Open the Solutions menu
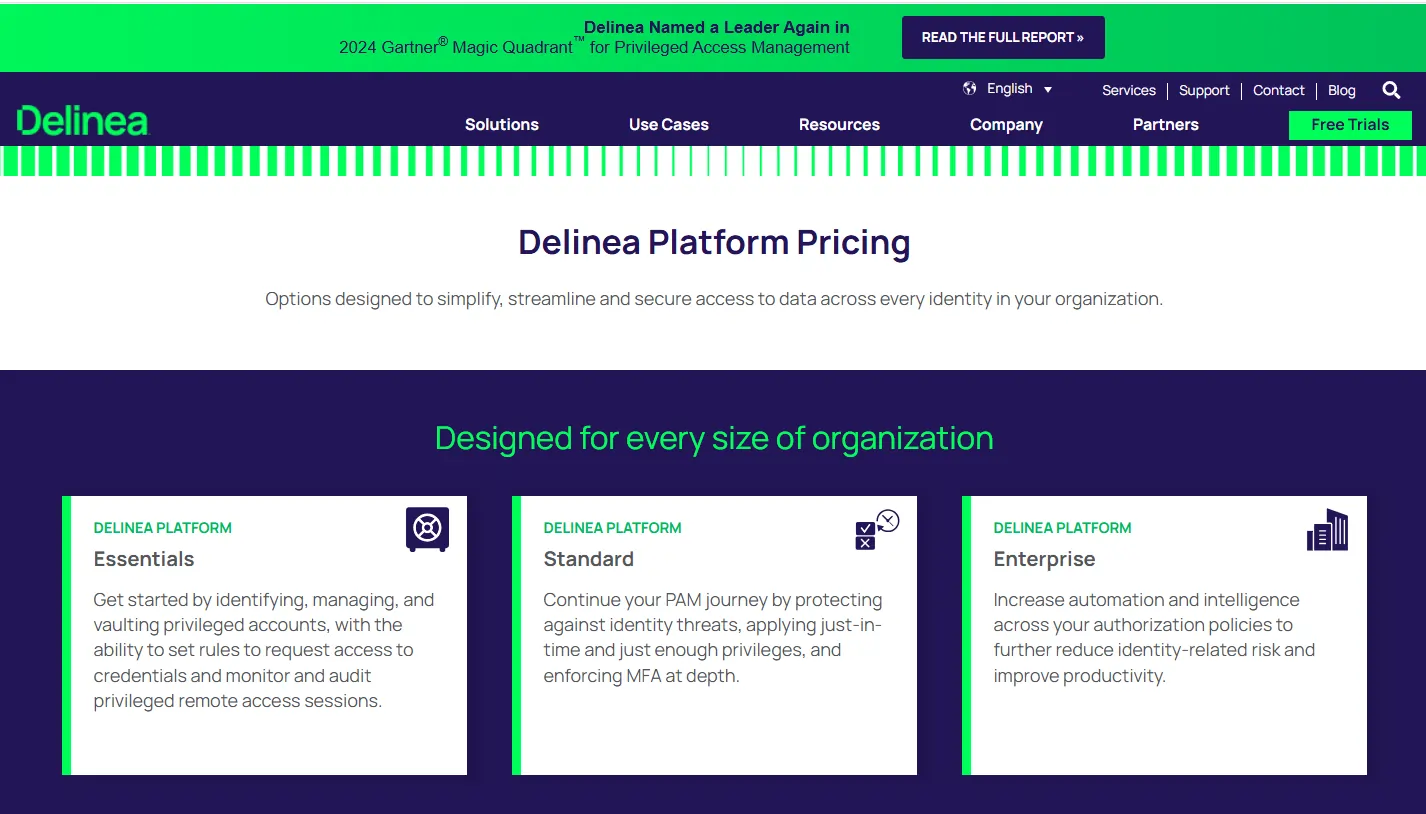This screenshot has height=814, width=1426. pyautogui.click(x=502, y=124)
